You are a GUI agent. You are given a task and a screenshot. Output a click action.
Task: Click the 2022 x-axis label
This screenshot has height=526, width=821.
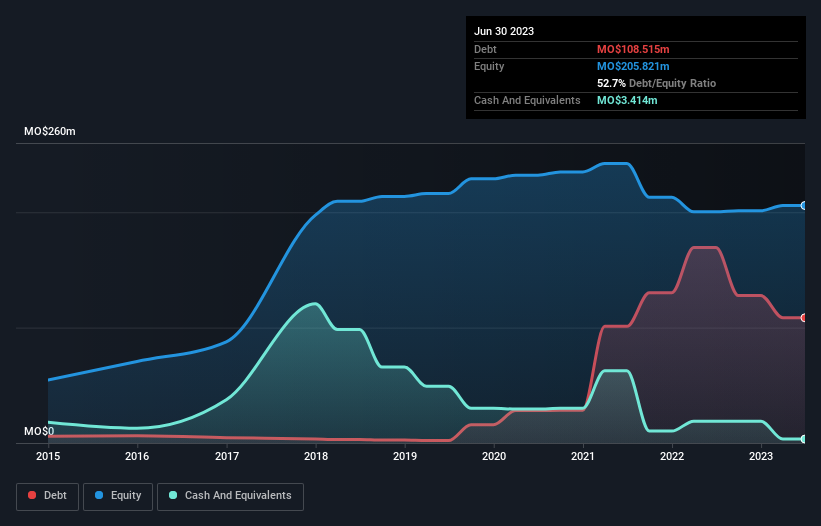click(x=672, y=456)
